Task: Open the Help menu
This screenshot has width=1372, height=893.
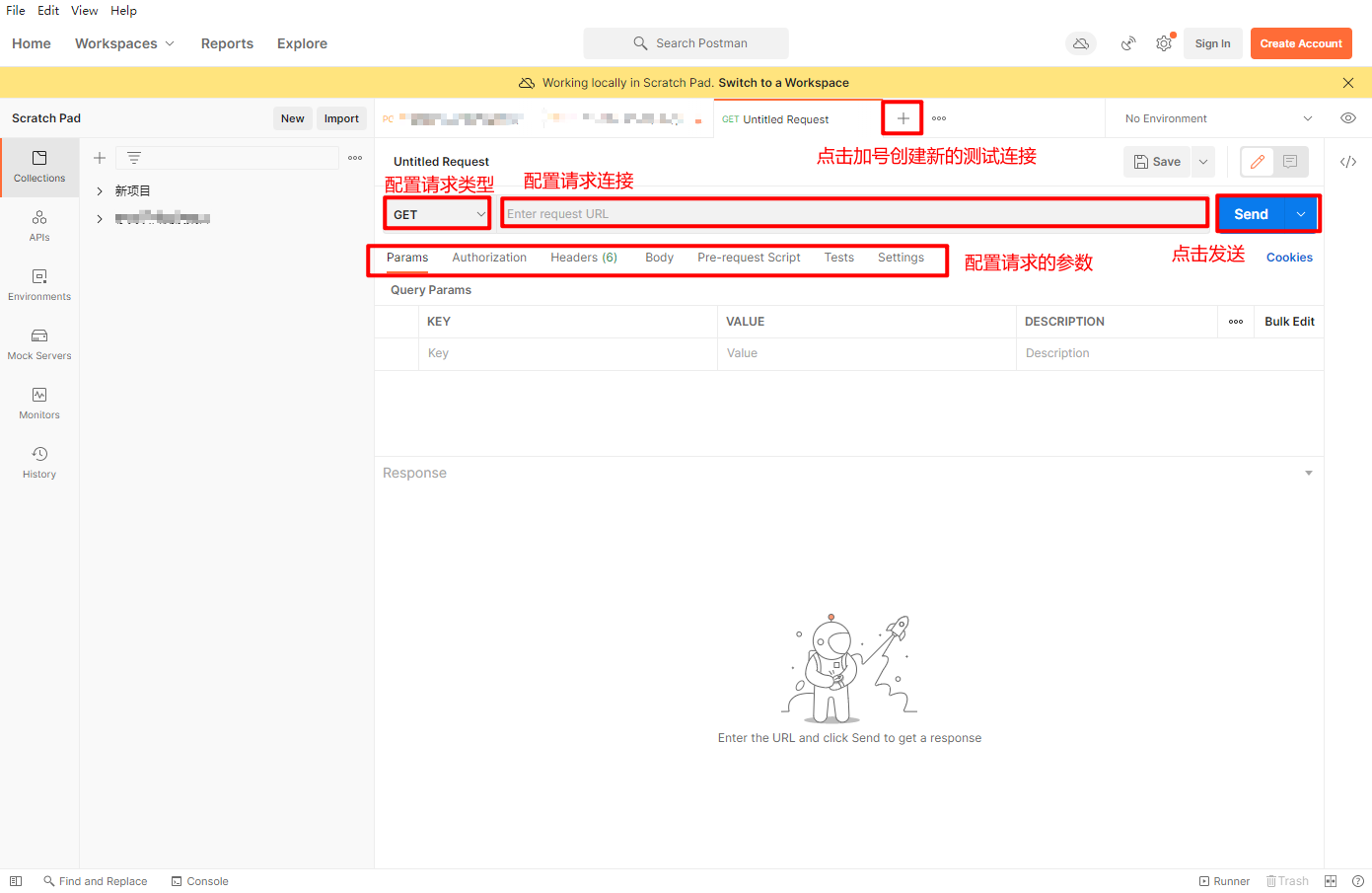Action: click(x=123, y=11)
